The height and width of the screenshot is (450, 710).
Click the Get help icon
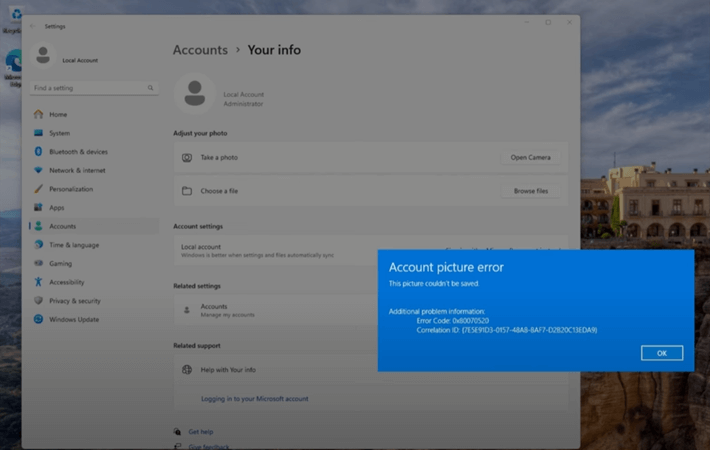pyautogui.click(x=178, y=431)
